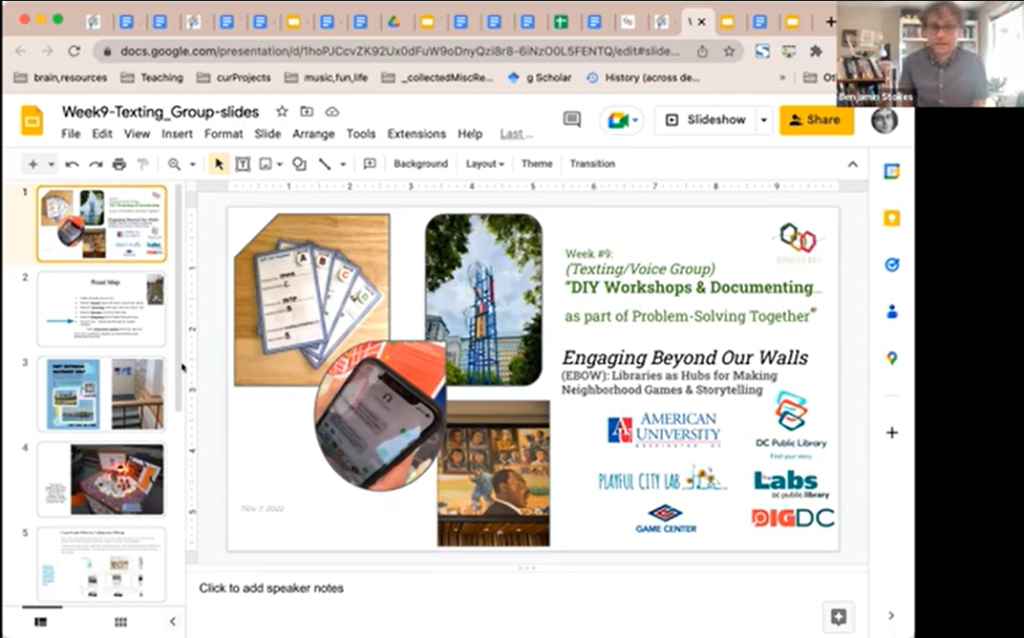Add a new slide plus button
The width and height of the screenshot is (1024, 638).
pyautogui.click(x=33, y=164)
